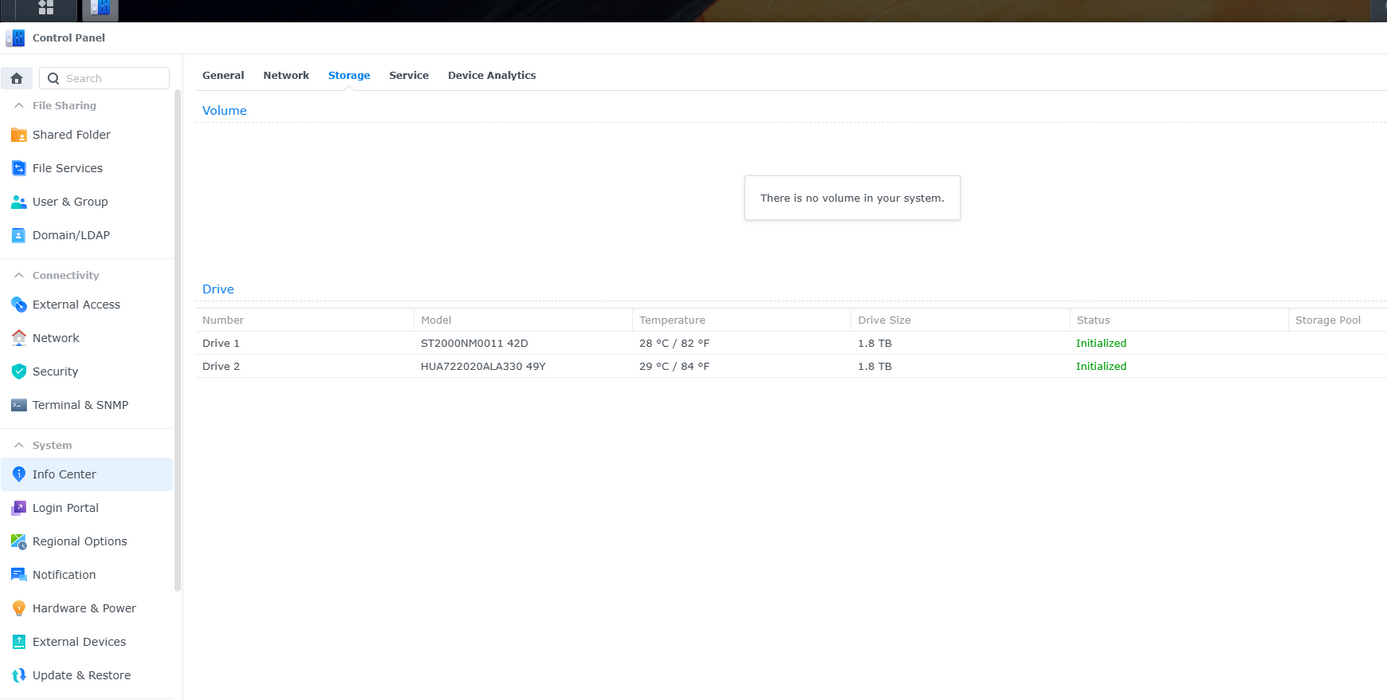The image size is (1387, 700).
Task: Open the Notification icon
Action: tap(18, 575)
